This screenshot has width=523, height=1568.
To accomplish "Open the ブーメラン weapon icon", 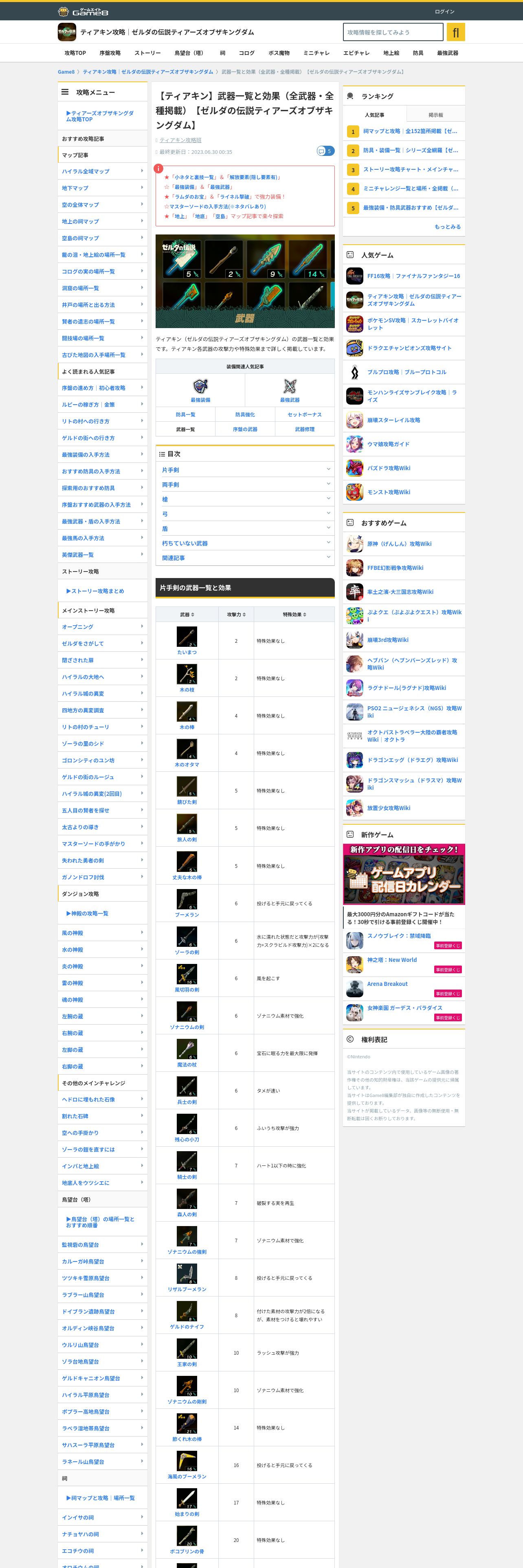I will click(x=187, y=899).
